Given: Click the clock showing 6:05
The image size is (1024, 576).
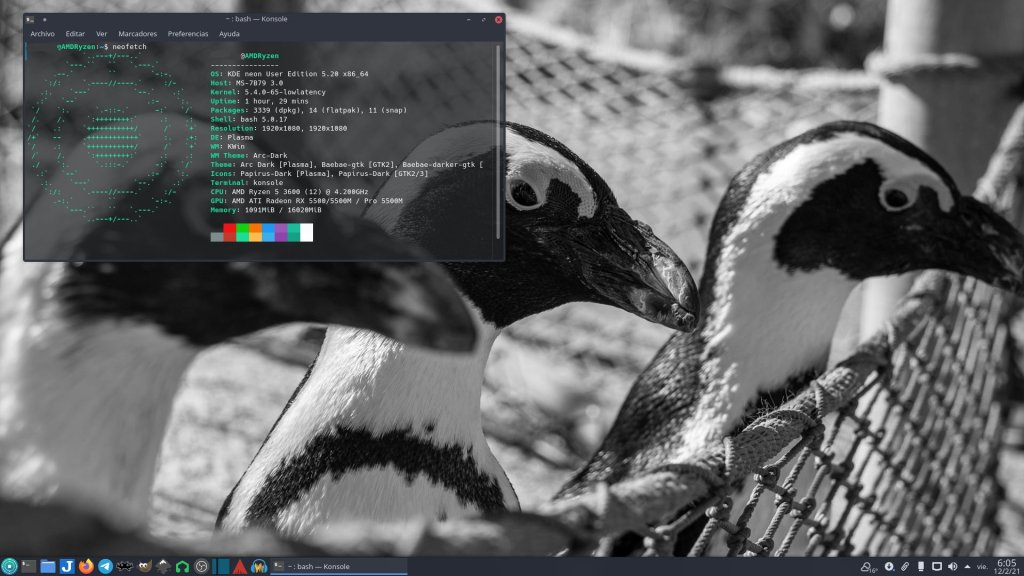Looking at the screenshot, I should click(x=1005, y=566).
